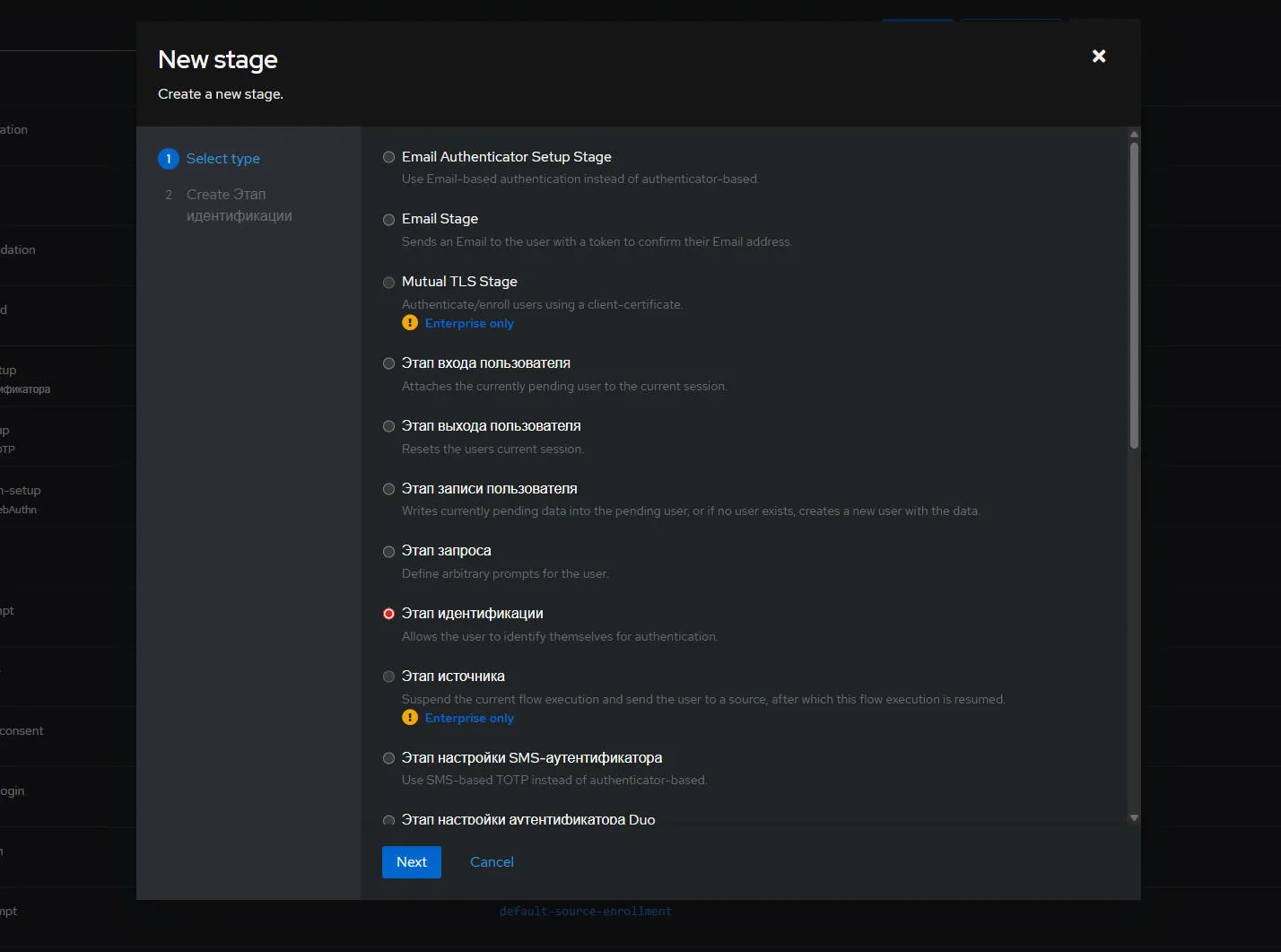This screenshot has height=952, width=1281.
Task: Choose the Этап источника option
Action: pyautogui.click(x=389, y=677)
